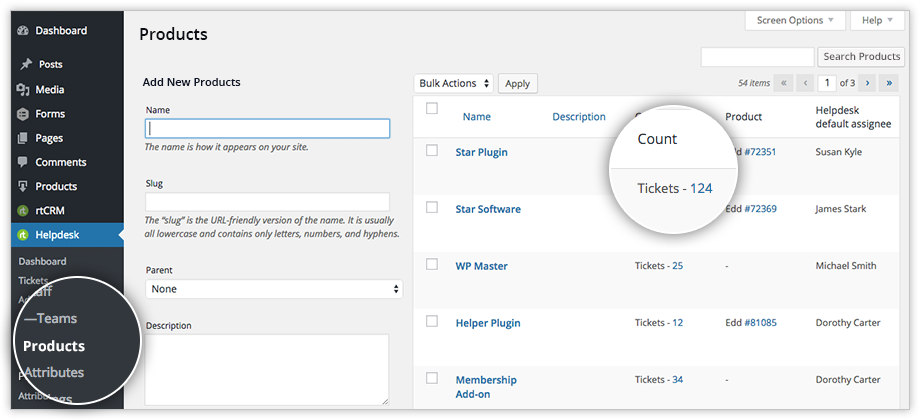
Task: Check the Star Plugin row checkbox
Action: [x=432, y=151]
